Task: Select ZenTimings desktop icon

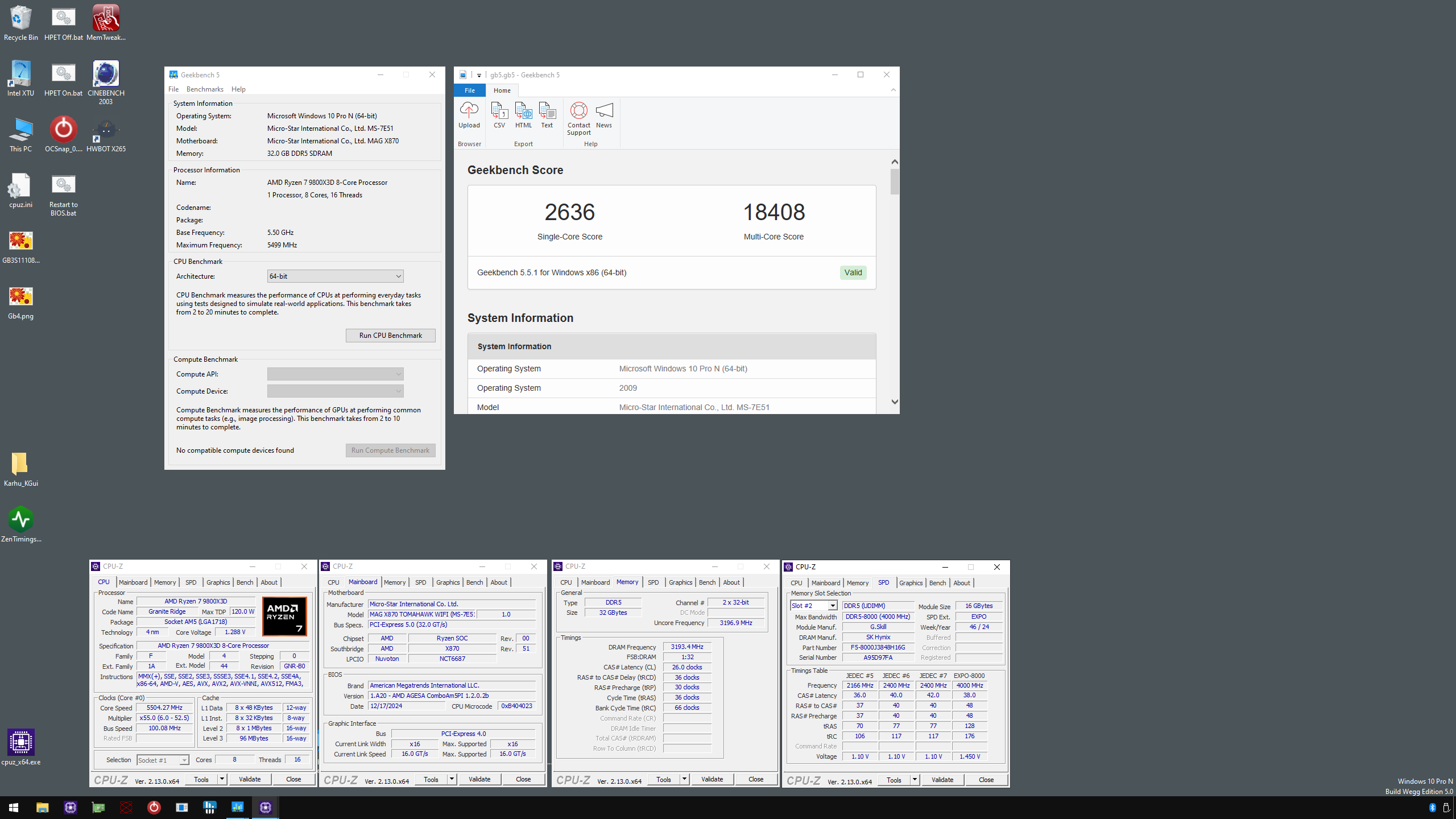Action: tap(20, 525)
